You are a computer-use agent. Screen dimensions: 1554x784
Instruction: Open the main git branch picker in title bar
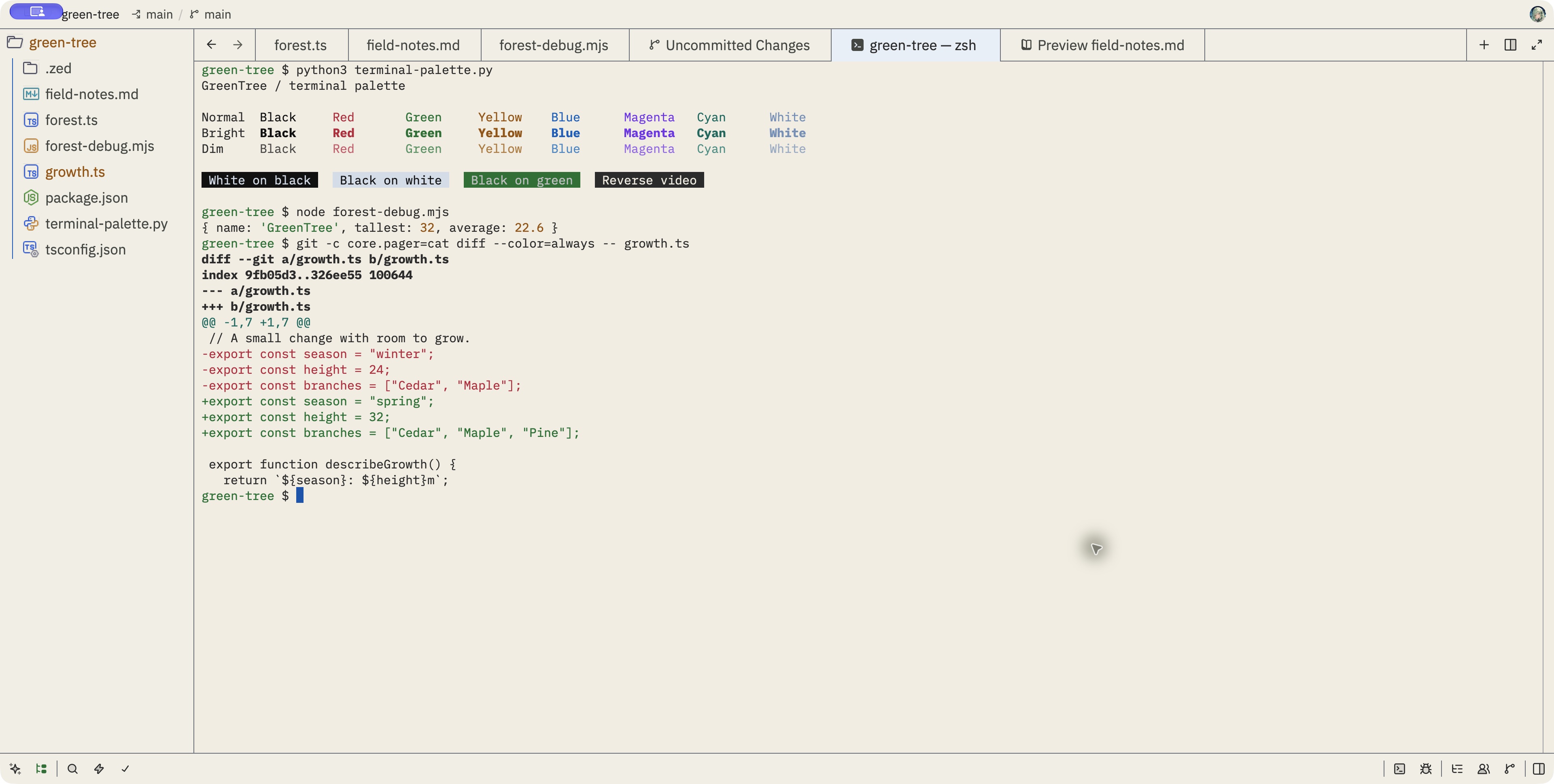tap(210, 14)
